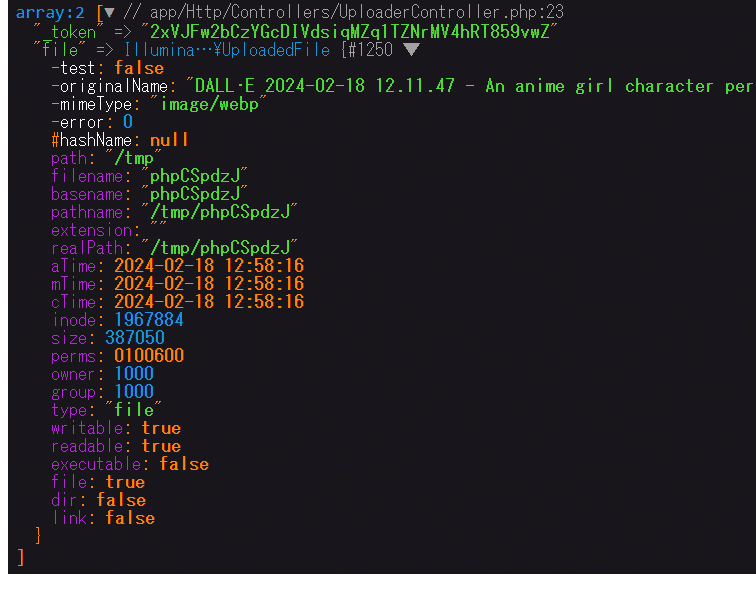Select the filename phpCSpdzJ value
Image resolution: width=756 pixels, height=601 pixels.
(194, 176)
